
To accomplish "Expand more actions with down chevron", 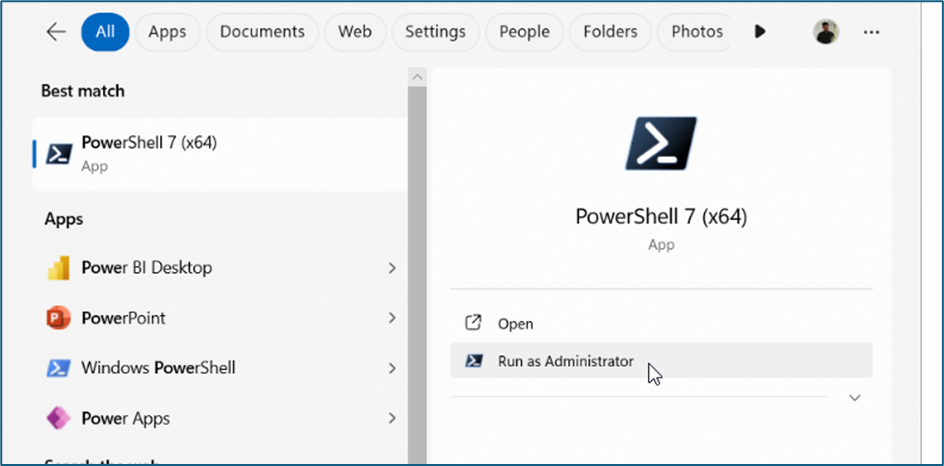I will pos(854,397).
